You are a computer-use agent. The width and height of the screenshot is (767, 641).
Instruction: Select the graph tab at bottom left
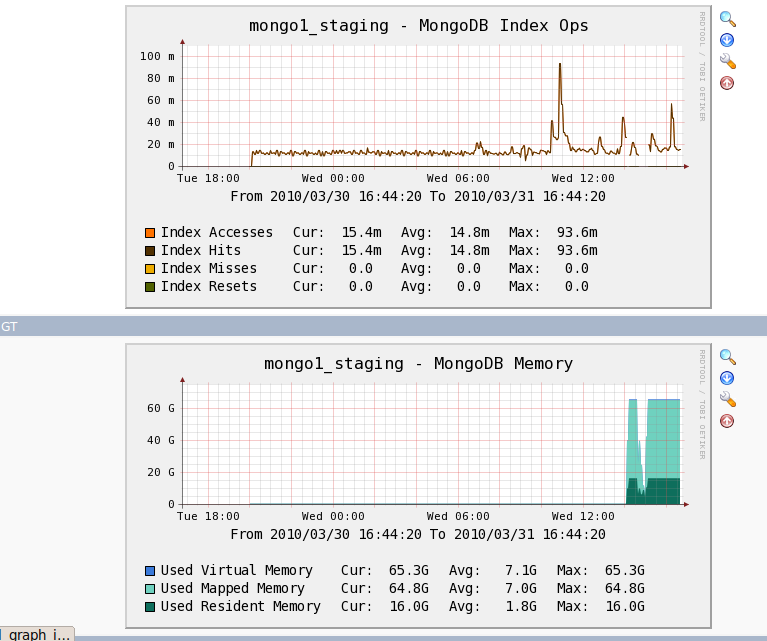tap(37, 634)
